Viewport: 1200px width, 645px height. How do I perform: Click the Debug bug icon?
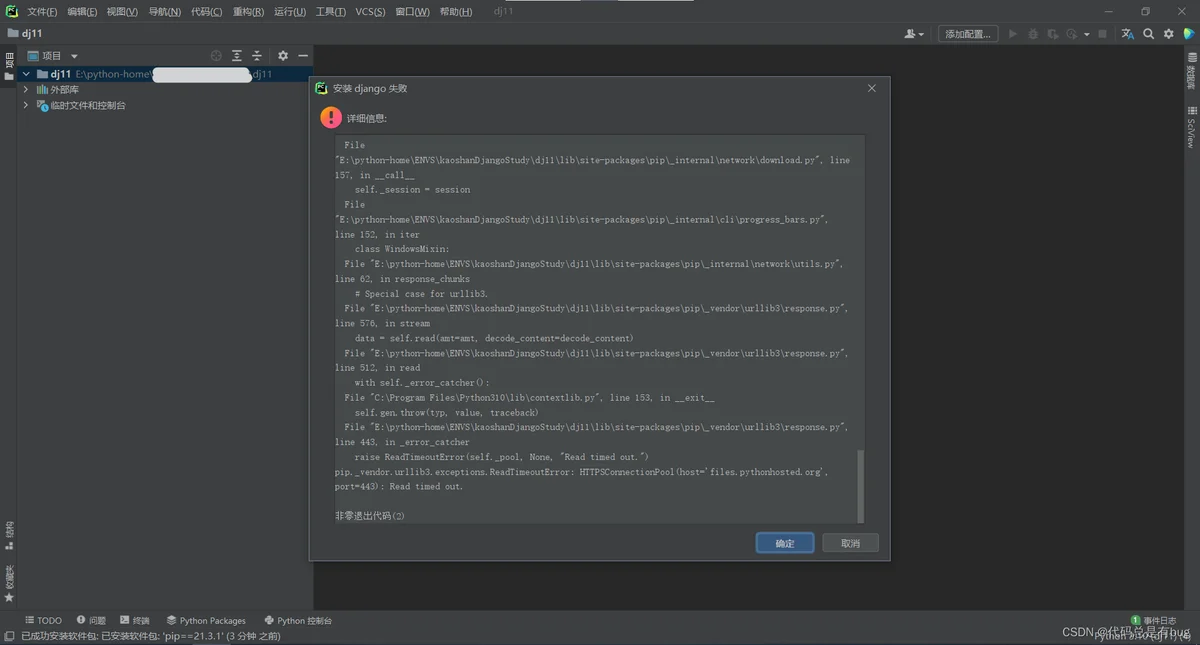pos(1033,34)
